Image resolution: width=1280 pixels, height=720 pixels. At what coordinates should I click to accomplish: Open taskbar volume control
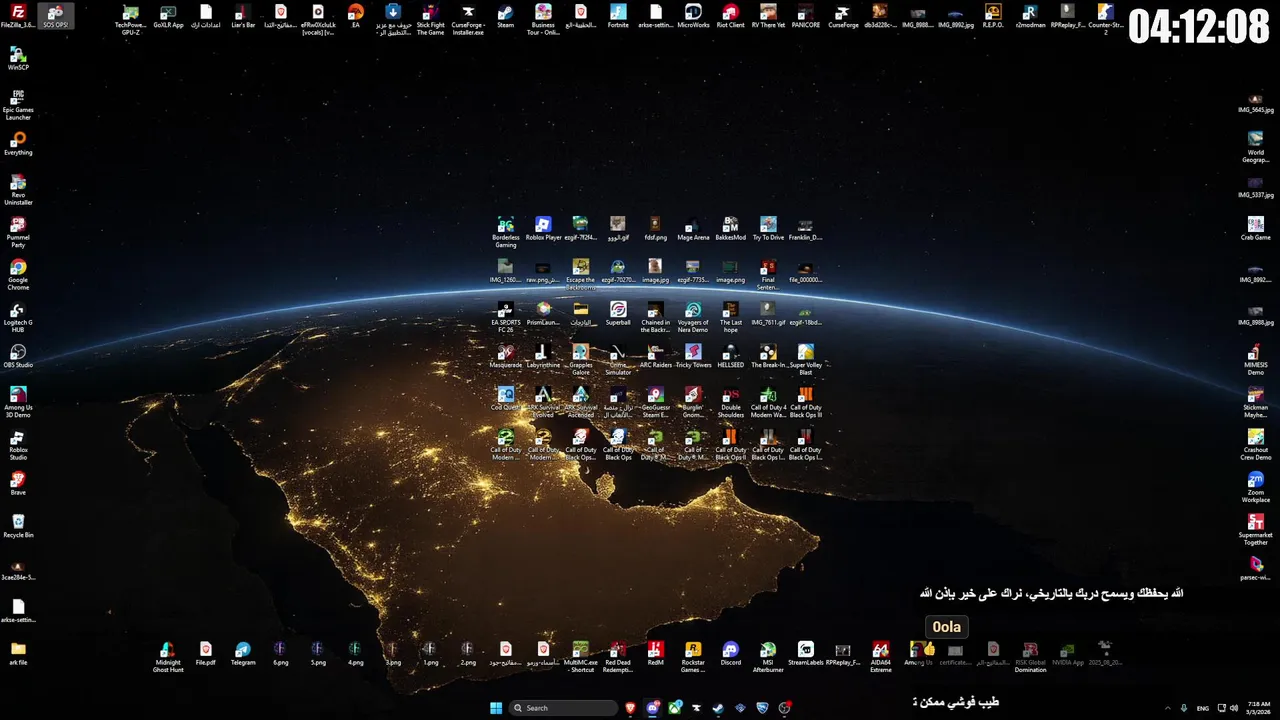(x=1233, y=708)
